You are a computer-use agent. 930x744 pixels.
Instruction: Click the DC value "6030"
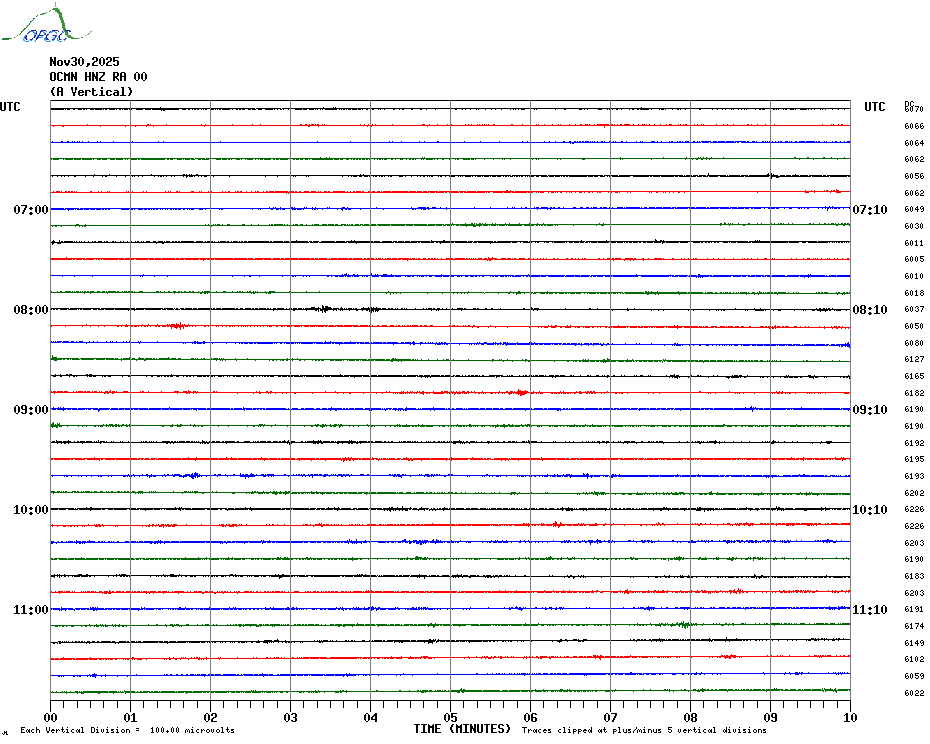914,226
